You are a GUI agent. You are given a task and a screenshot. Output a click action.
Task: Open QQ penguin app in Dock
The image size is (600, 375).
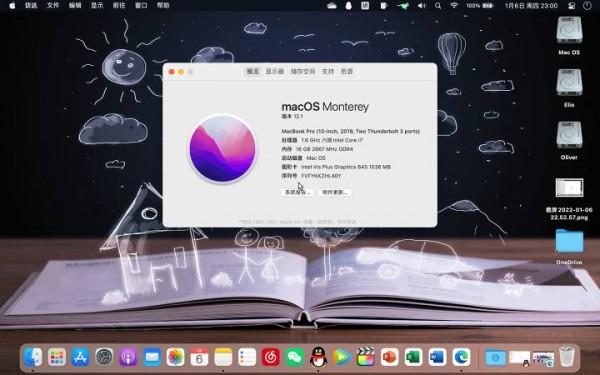318,357
